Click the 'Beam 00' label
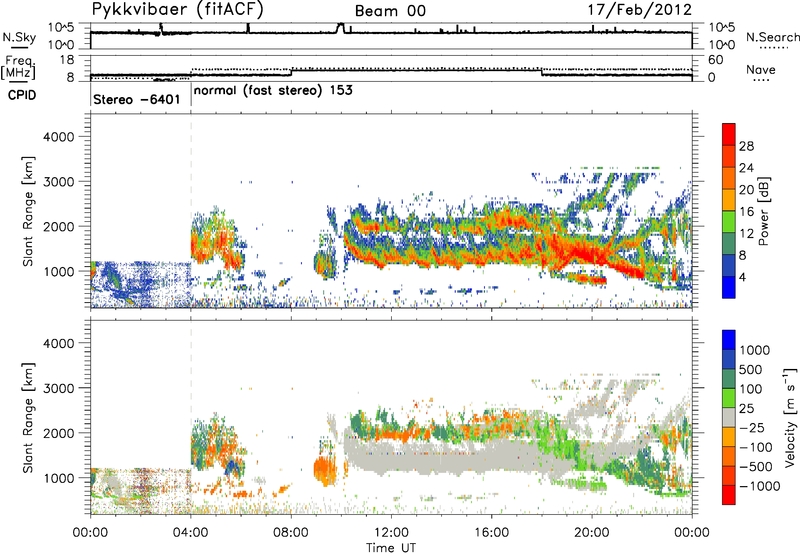This screenshot has height=554, width=800. 390,11
